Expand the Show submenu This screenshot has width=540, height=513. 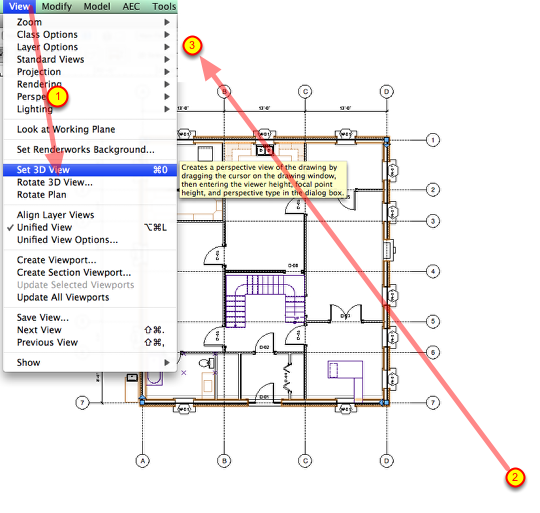[x=90, y=363]
